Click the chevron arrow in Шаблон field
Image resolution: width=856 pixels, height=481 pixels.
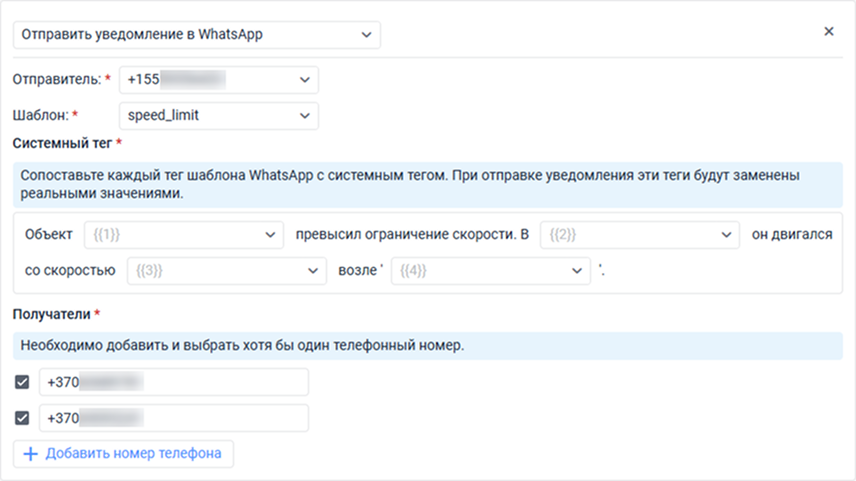pyautogui.click(x=304, y=116)
